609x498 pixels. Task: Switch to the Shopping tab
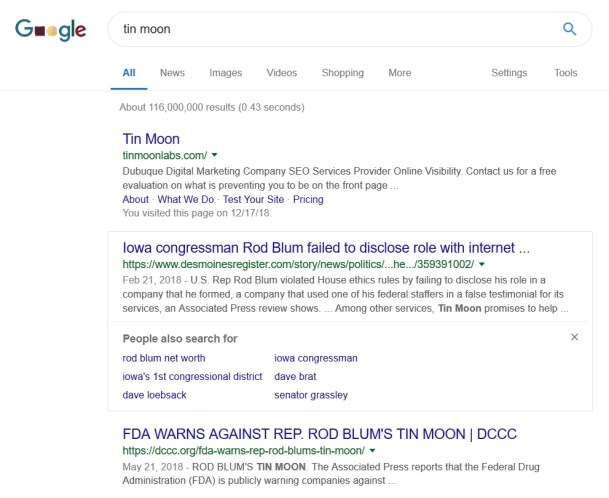343,73
